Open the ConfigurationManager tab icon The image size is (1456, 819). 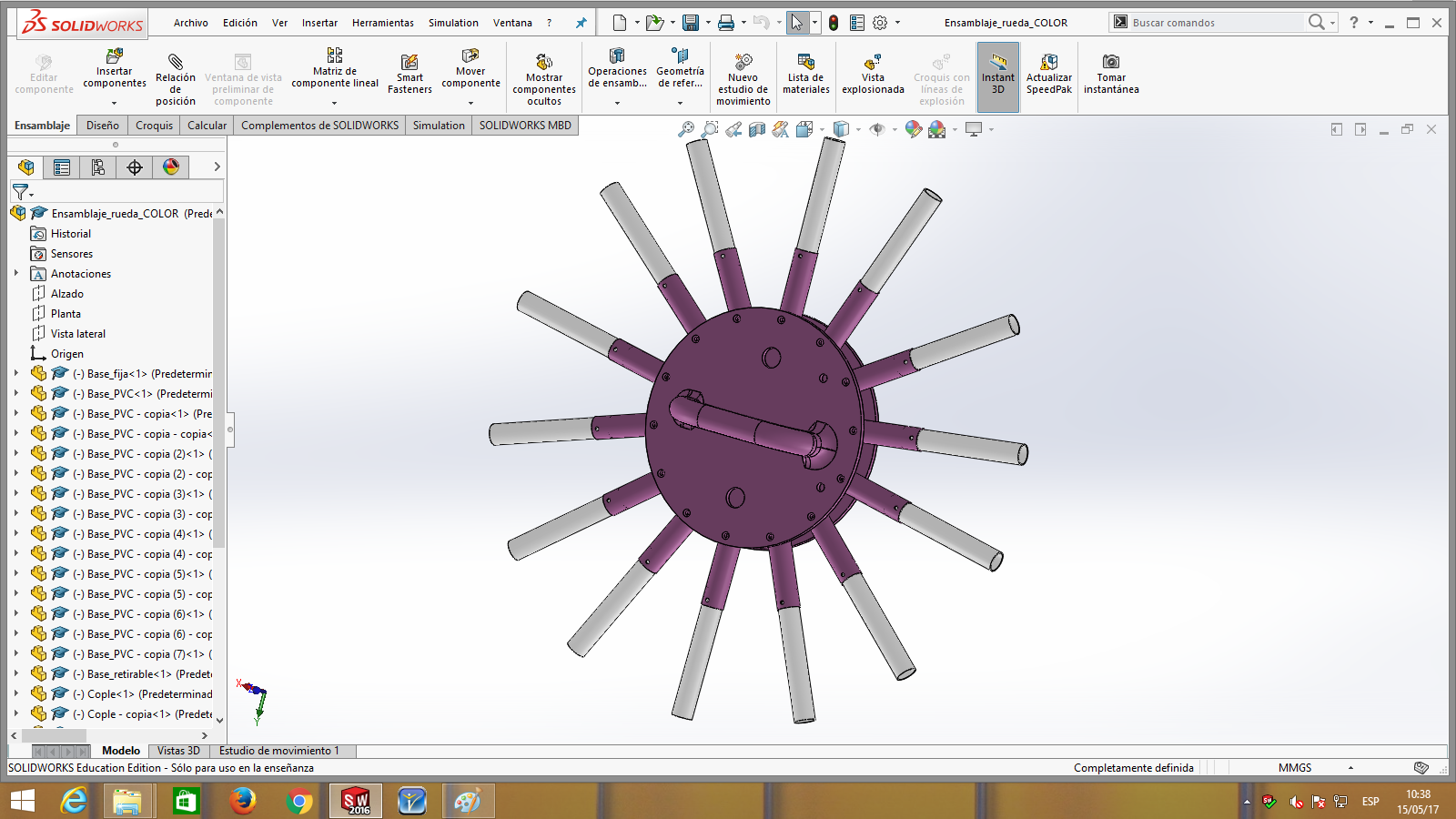coord(98,167)
